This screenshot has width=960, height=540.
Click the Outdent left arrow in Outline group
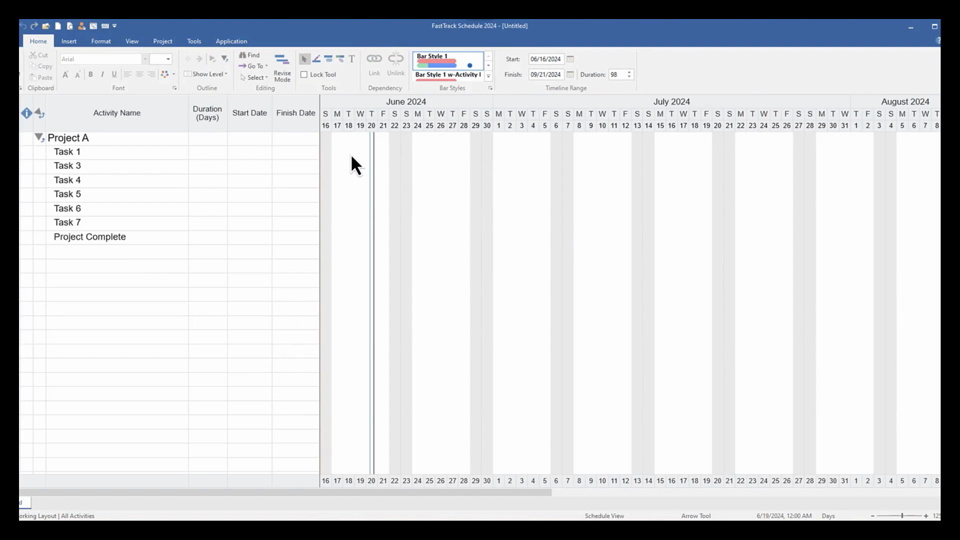click(187, 59)
